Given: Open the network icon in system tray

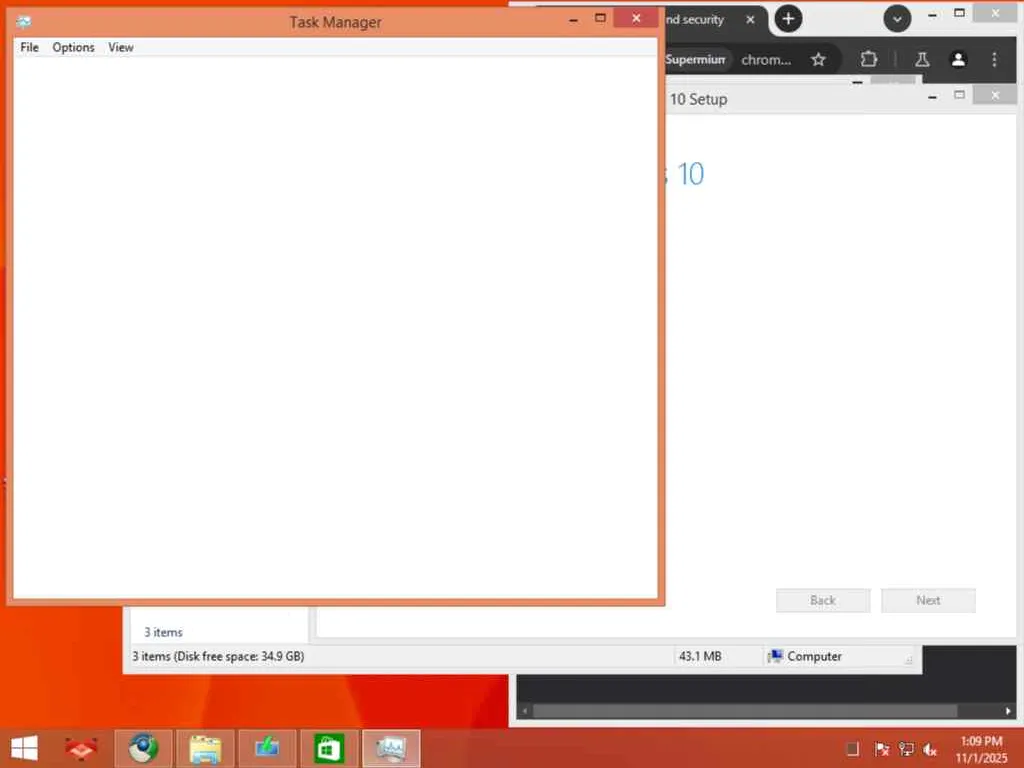Looking at the screenshot, I should coord(906,749).
